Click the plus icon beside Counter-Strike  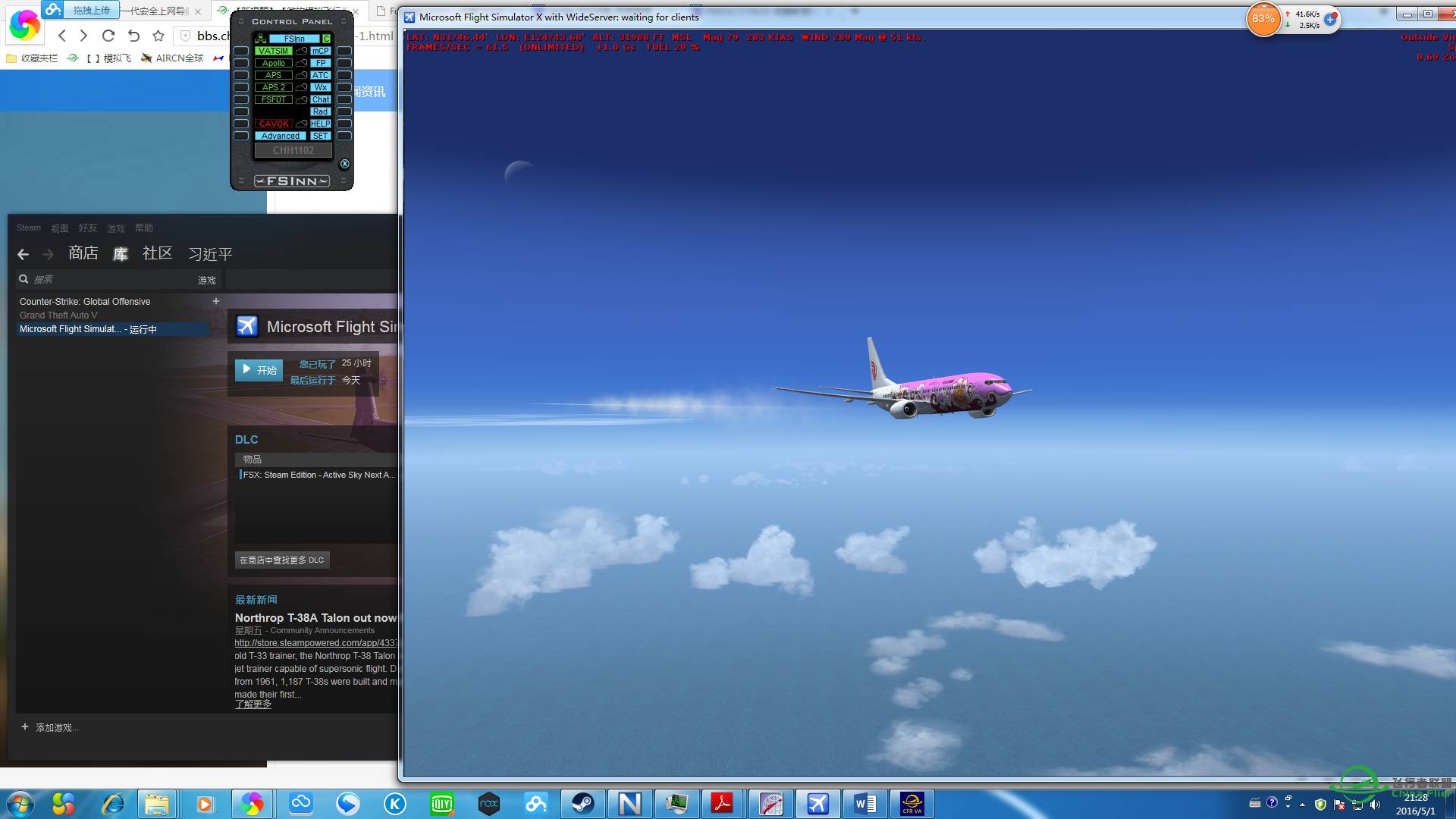(x=216, y=301)
